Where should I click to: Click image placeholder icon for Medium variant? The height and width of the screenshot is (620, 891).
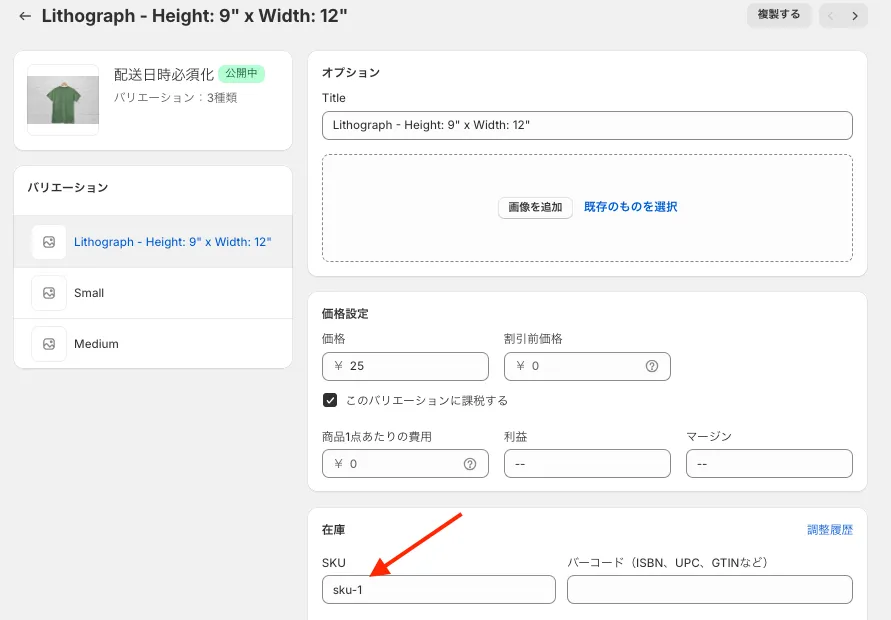(x=49, y=344)
